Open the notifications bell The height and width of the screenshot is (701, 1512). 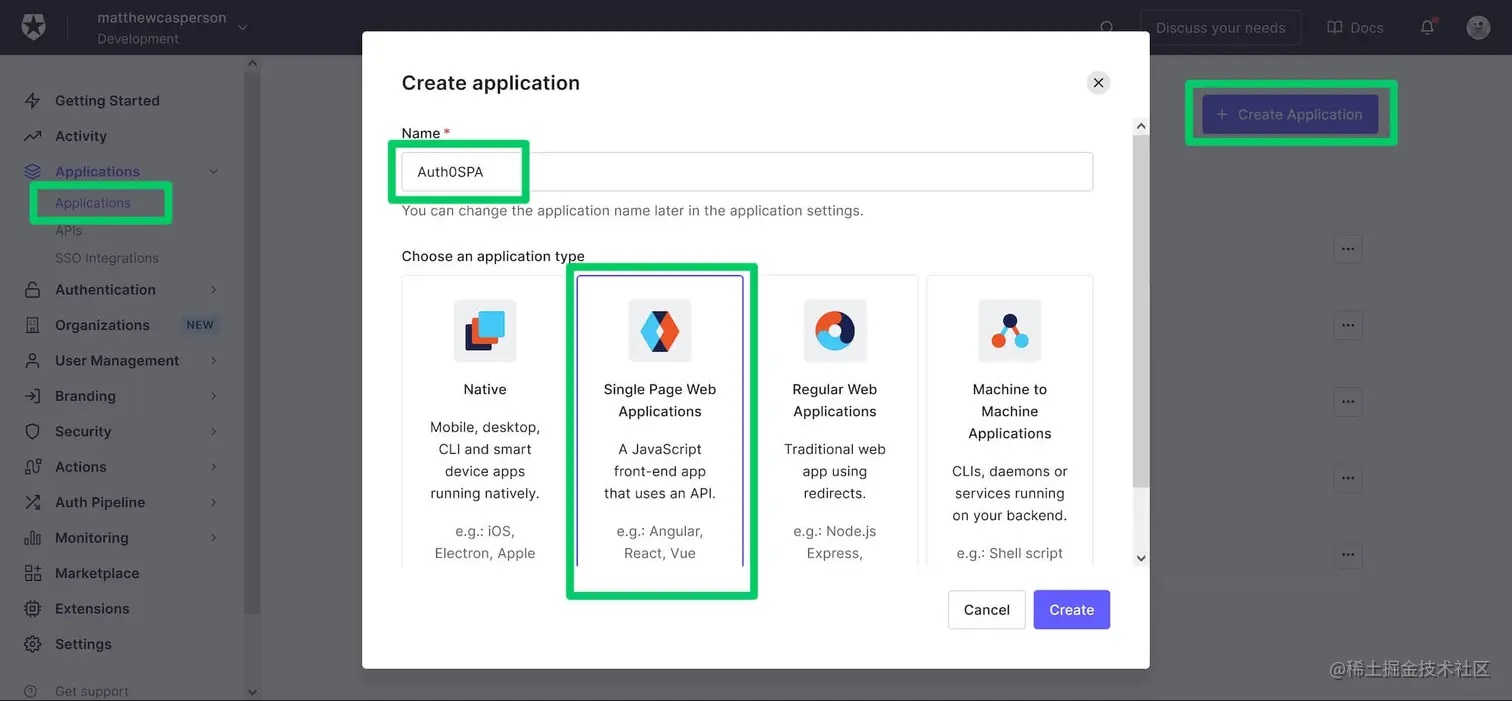[1428, 27]
